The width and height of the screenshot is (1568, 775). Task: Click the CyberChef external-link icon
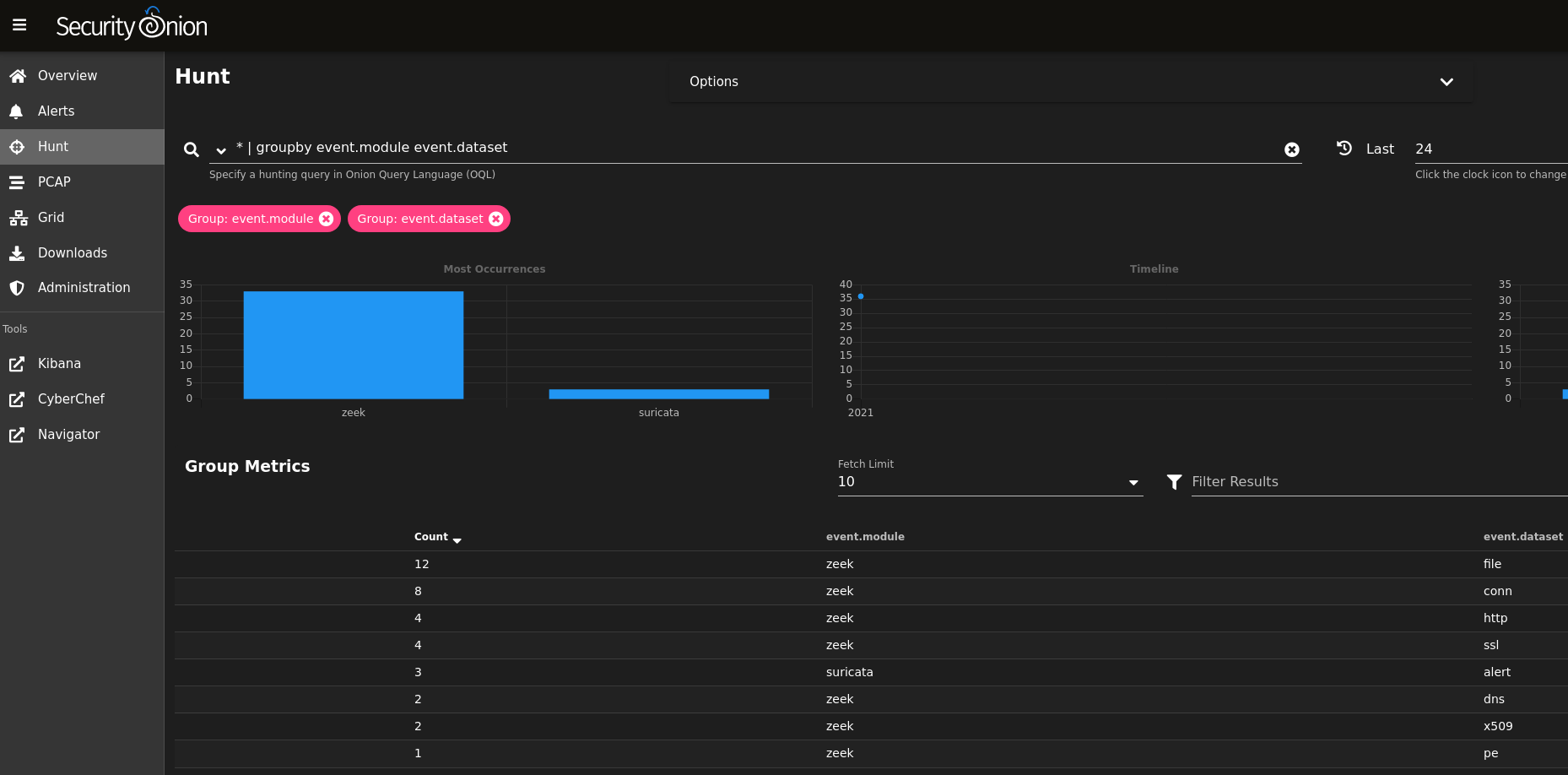(17, 399)
